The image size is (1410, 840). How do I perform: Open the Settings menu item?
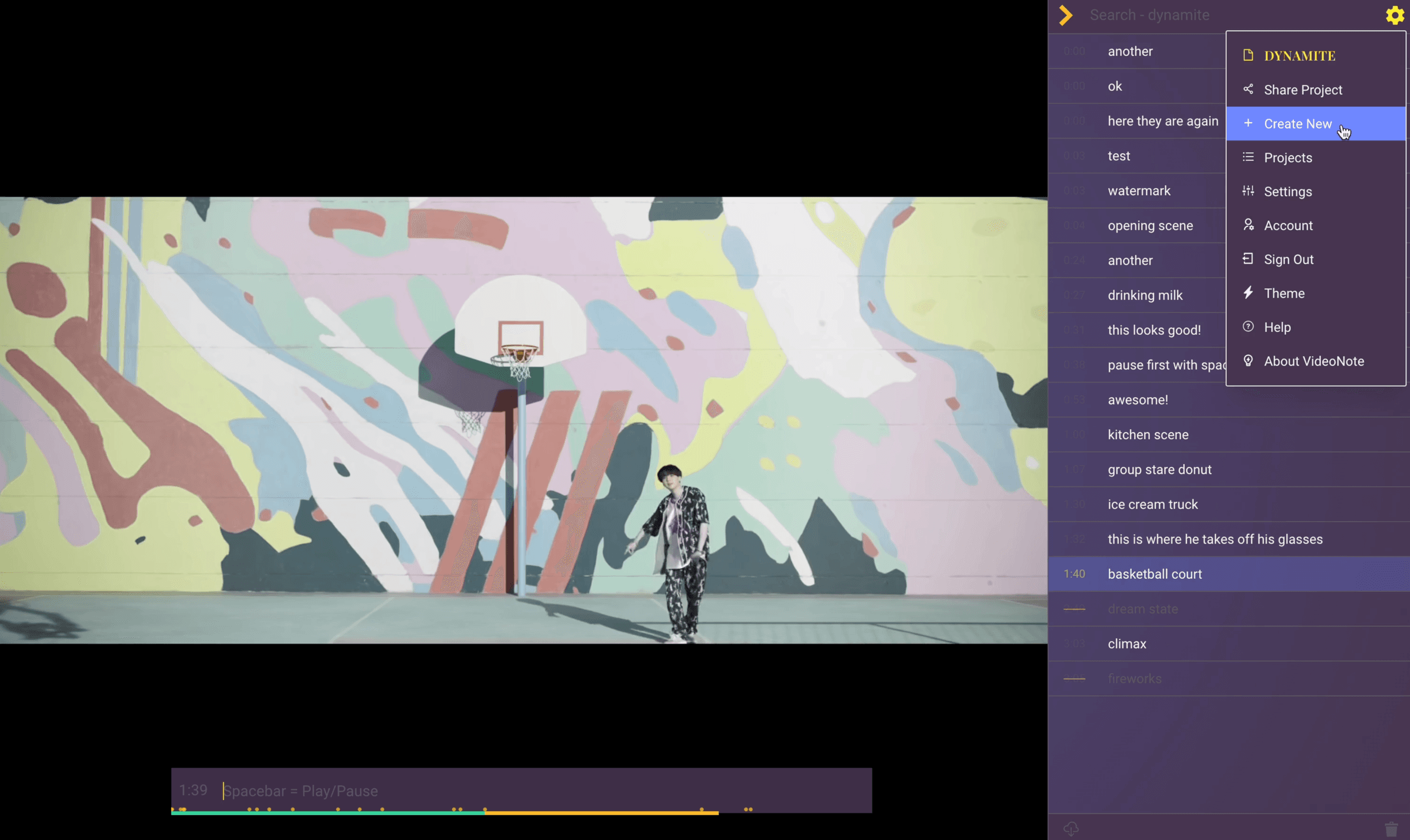tap(1287, 192)
